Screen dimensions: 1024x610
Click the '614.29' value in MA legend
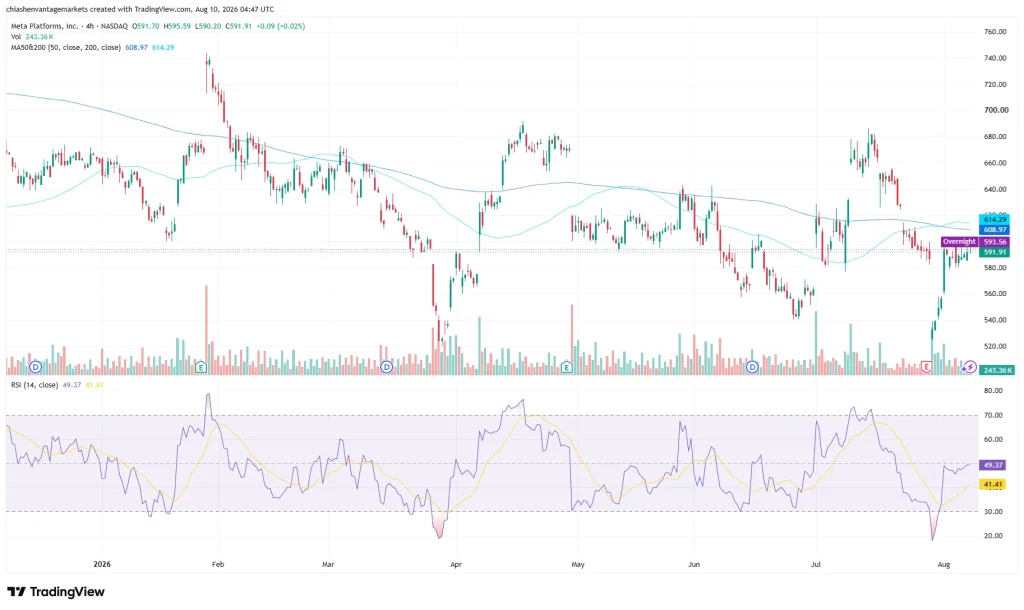tap(163, 48)
